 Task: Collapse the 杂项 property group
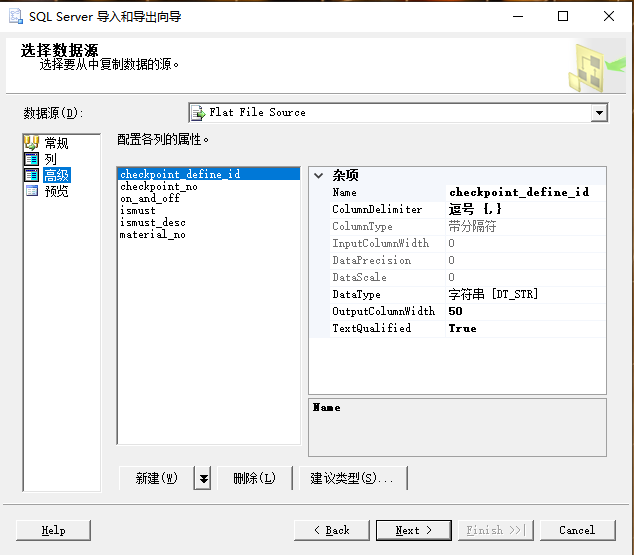tap(319, 175)
